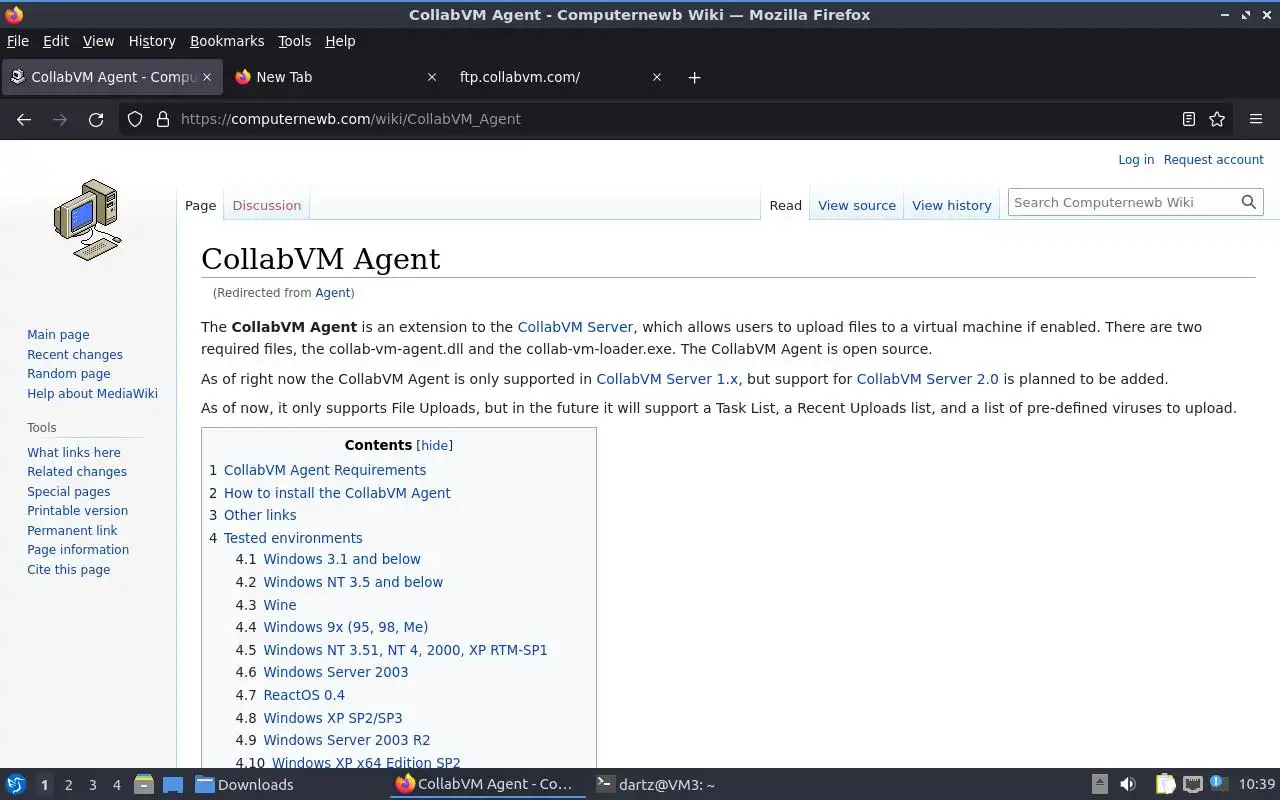This screenshot has width=1280, height=800.
Task: Go back to the previous page
Action: click(24, 119)
